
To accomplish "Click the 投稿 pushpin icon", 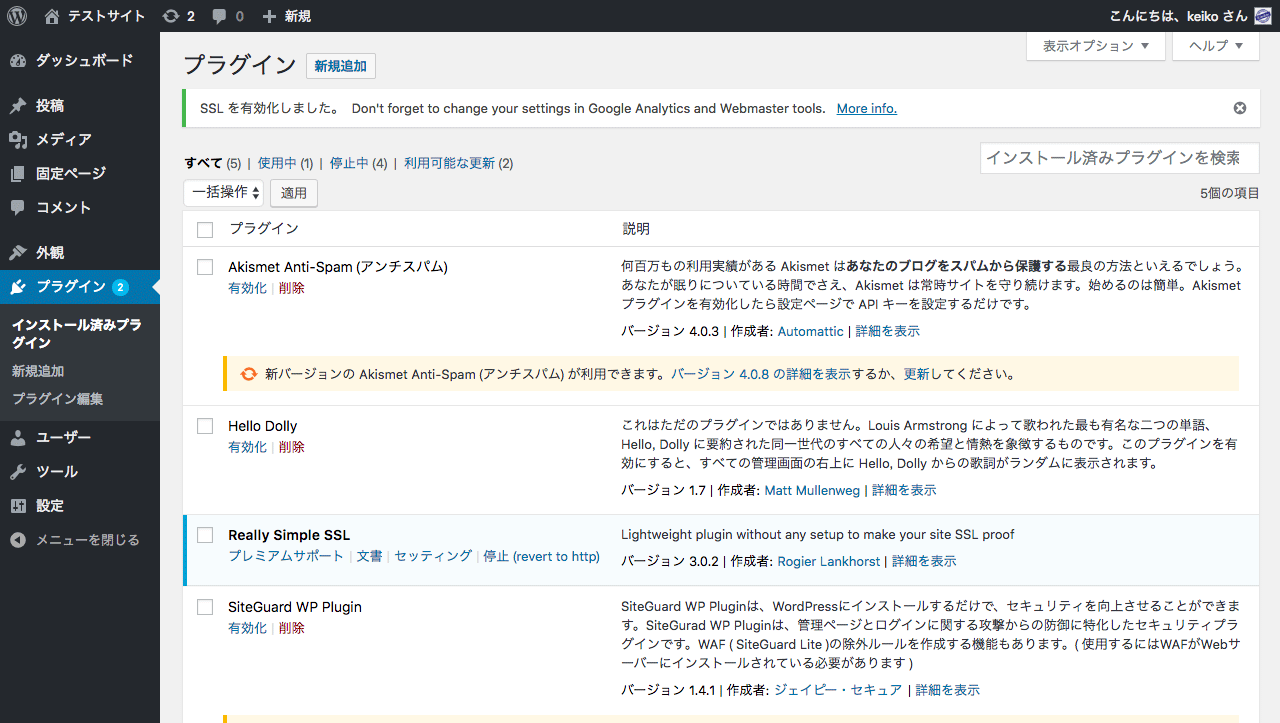I will [18, 105].
